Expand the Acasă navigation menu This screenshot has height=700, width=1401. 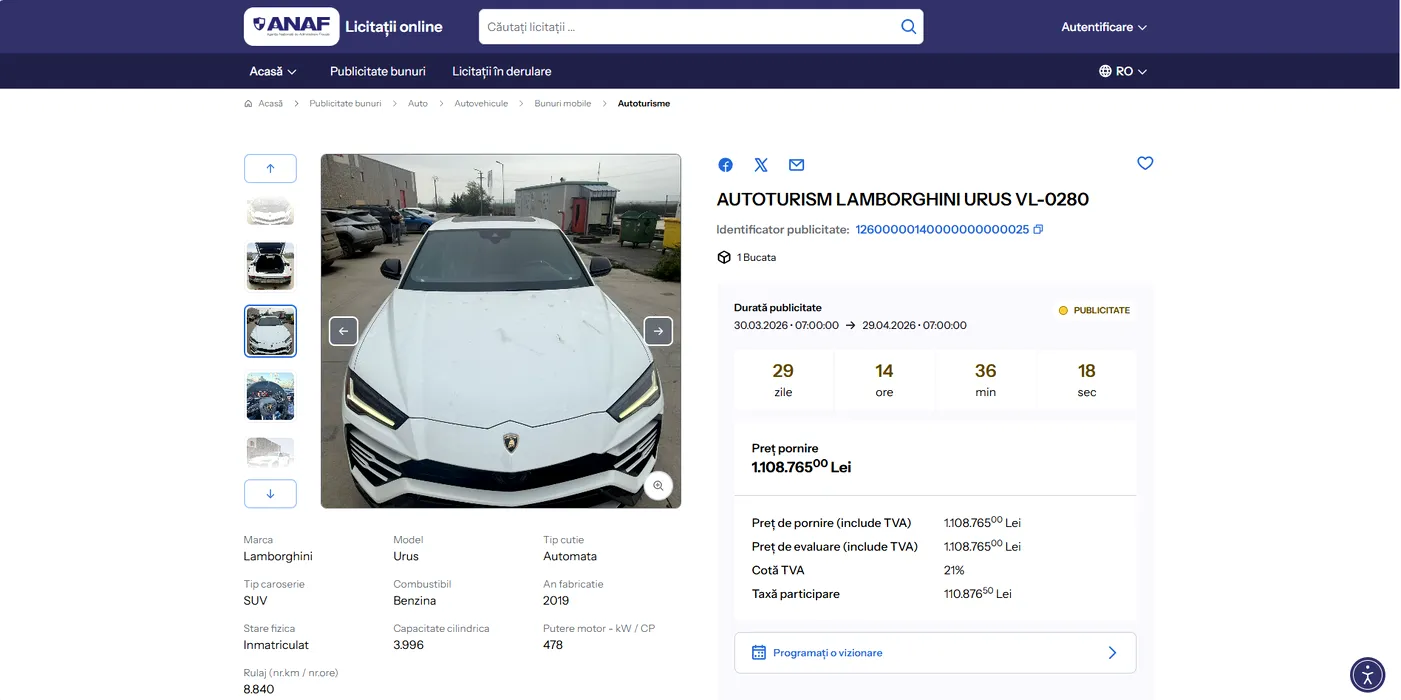pos(273,71)
